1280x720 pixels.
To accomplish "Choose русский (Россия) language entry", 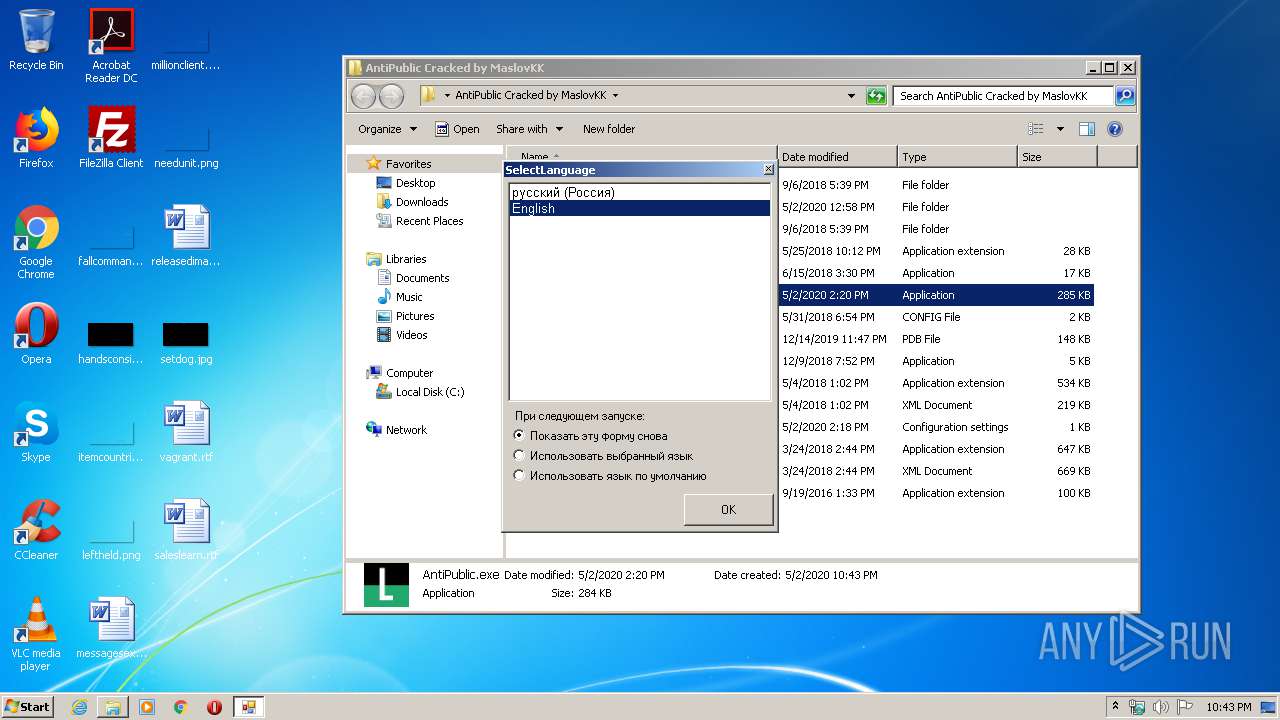I will (640, 192).
